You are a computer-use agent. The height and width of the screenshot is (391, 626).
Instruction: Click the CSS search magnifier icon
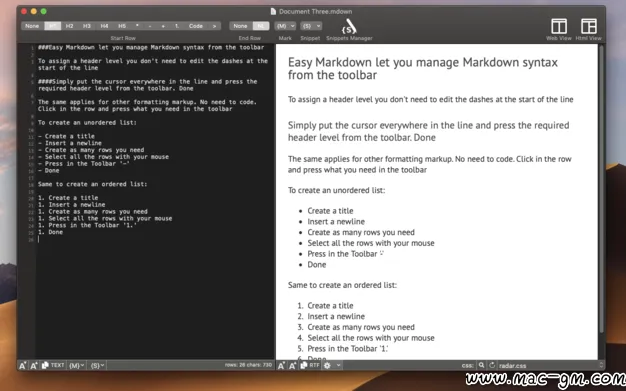tap(481, 365)
